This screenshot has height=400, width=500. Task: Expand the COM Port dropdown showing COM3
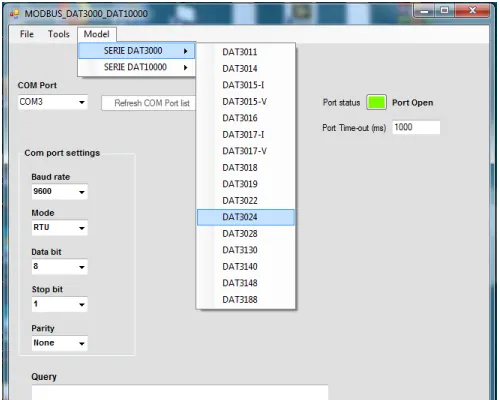(53, 102)
